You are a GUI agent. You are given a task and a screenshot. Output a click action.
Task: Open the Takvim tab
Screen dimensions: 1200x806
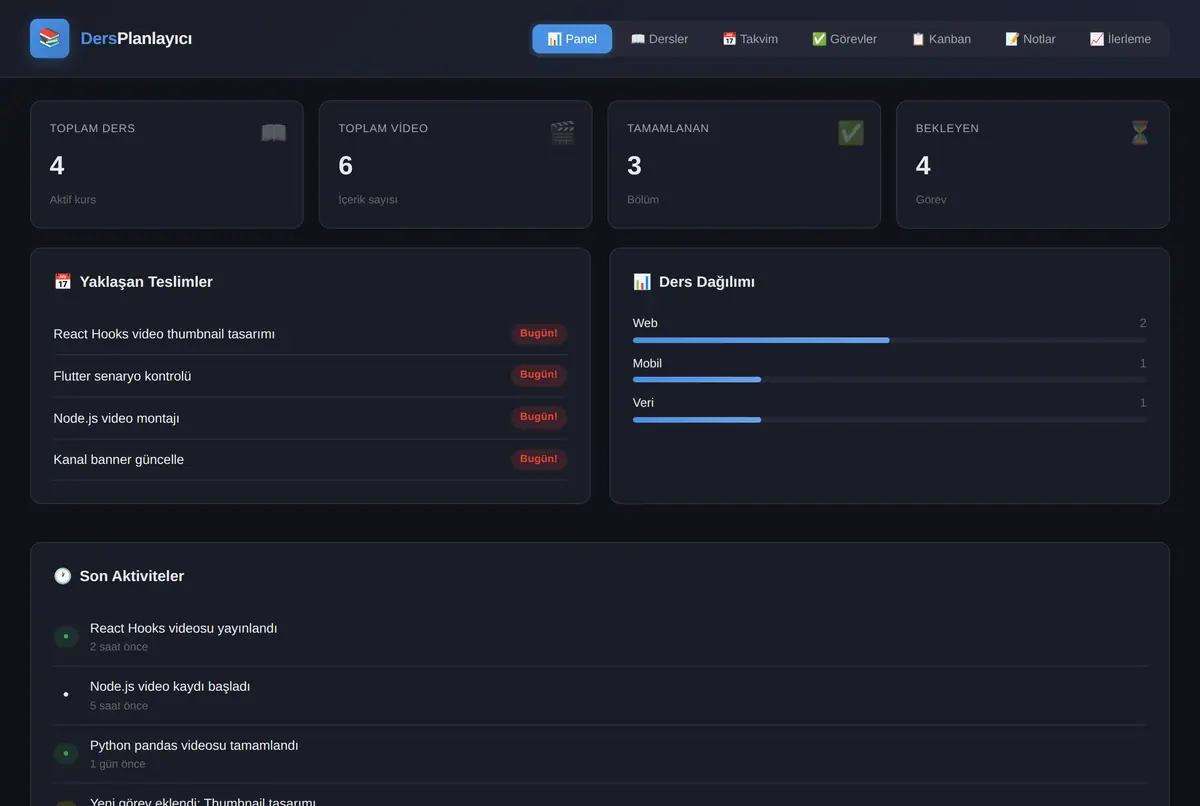point(750,39)
